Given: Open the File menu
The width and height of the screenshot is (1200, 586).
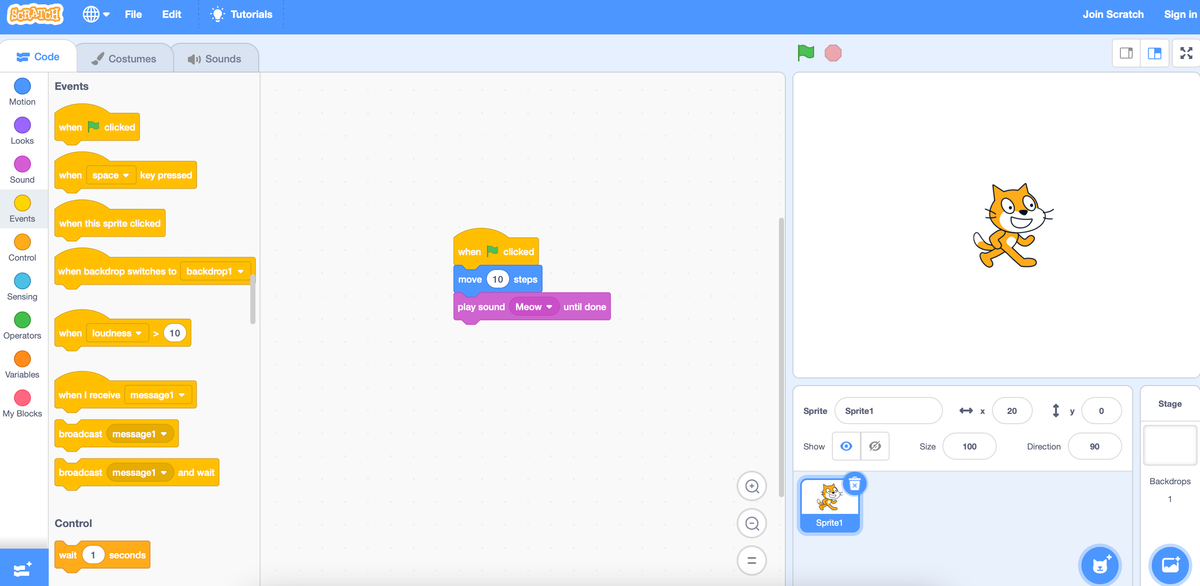Looking at the screenshot, I should click(133, 15).
